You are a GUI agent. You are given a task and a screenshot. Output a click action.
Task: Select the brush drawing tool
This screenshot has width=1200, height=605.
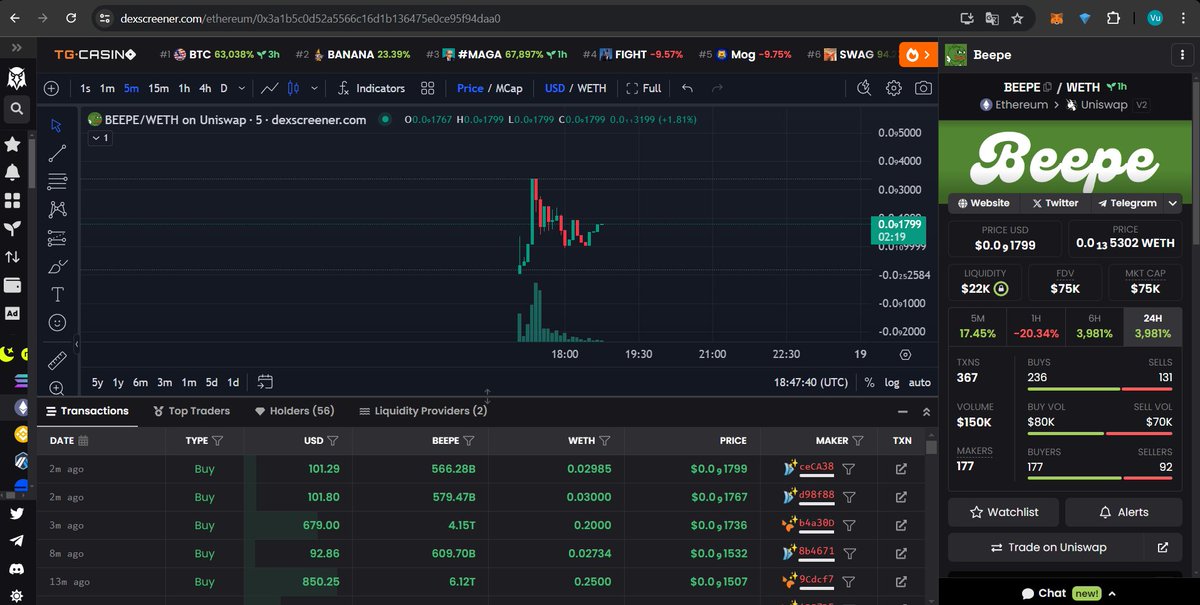[57, 266]
